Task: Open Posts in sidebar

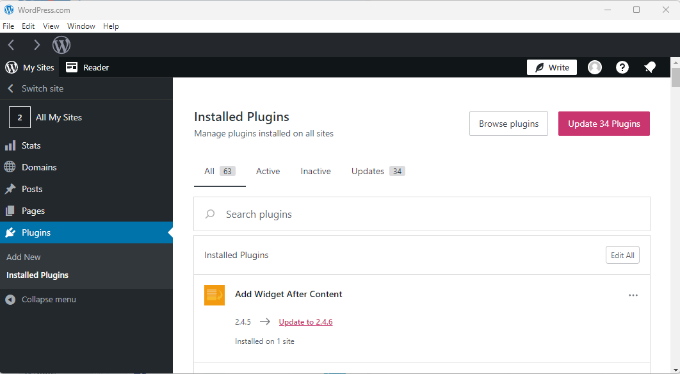Action: (32, 189)
